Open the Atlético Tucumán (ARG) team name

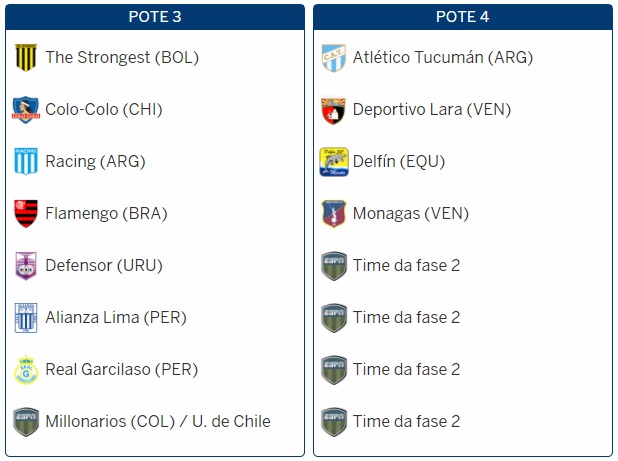point(442,57)
